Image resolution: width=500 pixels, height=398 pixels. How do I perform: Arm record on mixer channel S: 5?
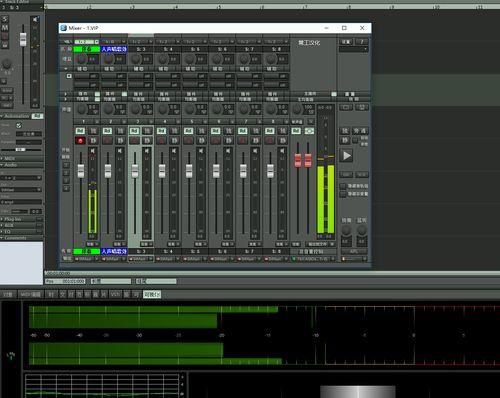coord(188,140)
